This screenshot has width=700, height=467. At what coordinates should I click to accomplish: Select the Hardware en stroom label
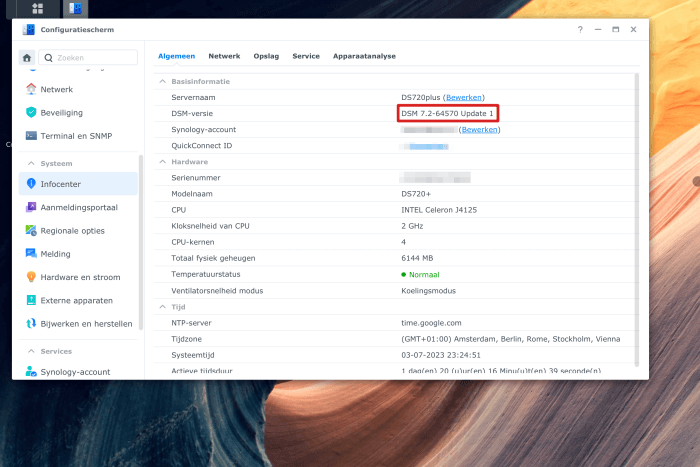click(x=80, y=277)
